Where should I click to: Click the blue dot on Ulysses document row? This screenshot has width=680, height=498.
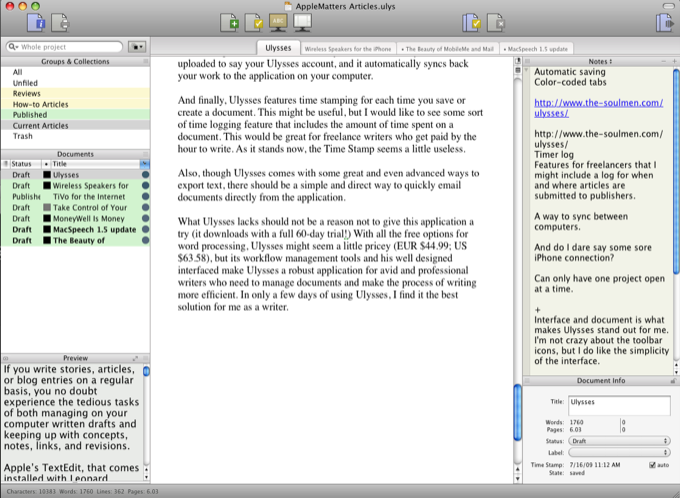pos(145,174)
